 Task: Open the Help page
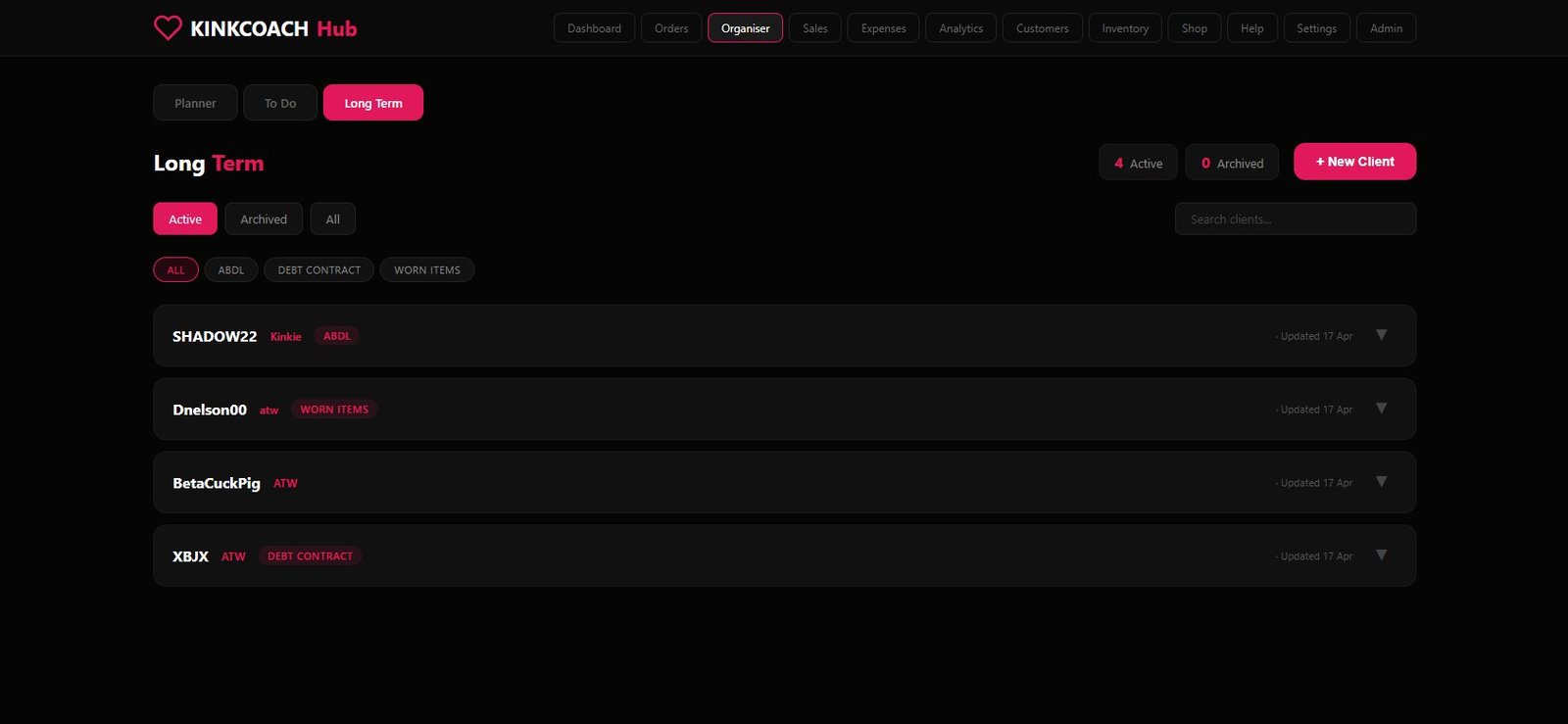click(1251, 28)
